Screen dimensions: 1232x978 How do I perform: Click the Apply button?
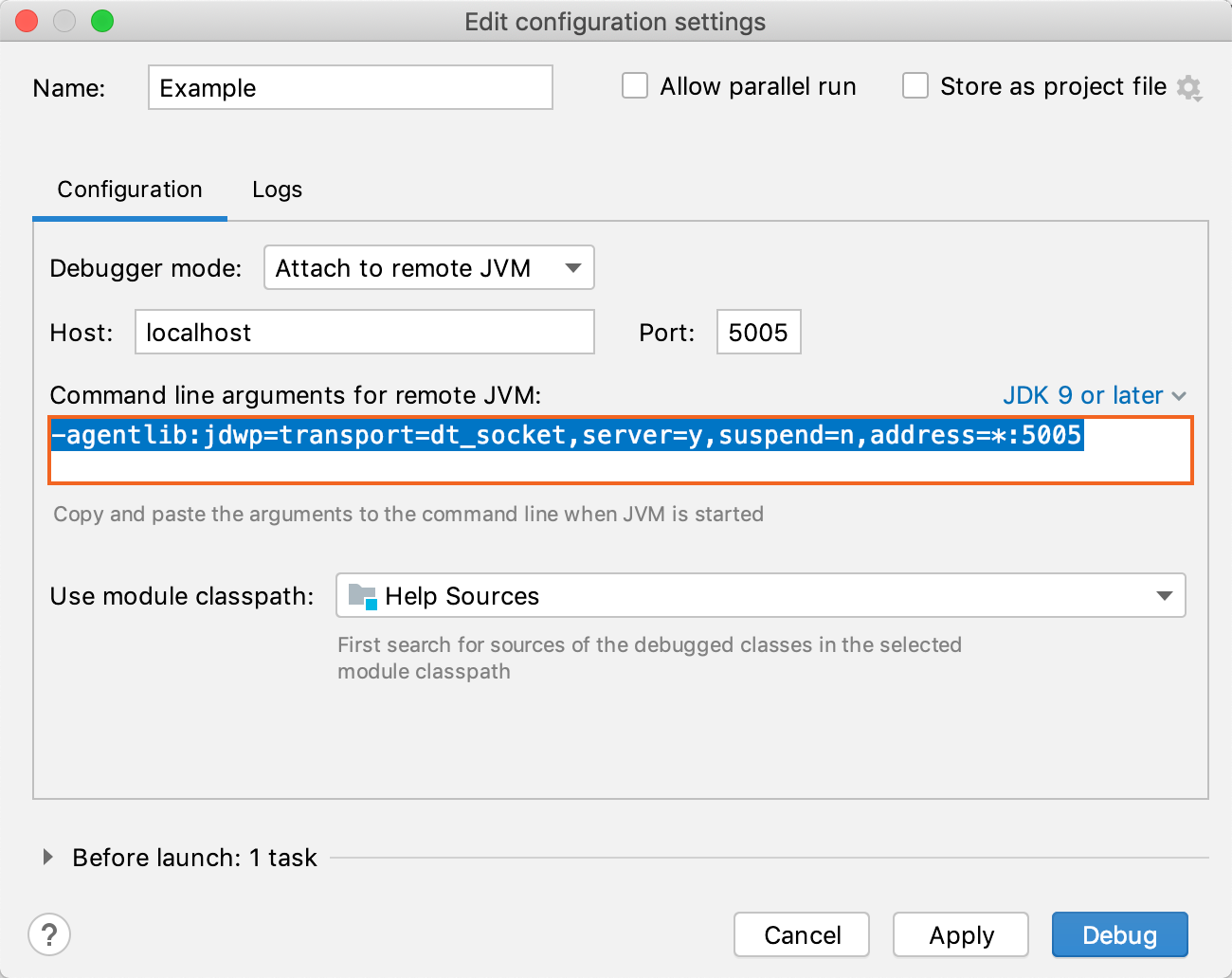click(x=961, y=935)
